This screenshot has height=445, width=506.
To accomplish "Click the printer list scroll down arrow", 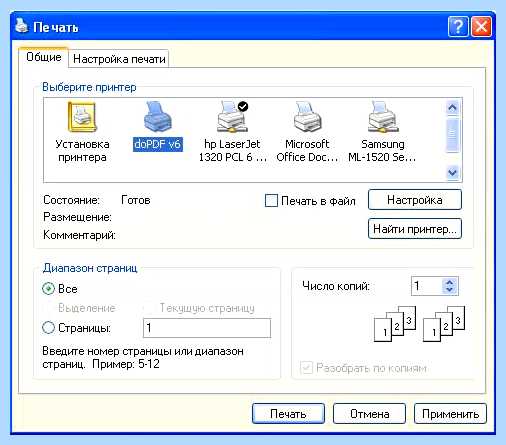I will pos(452,172).
